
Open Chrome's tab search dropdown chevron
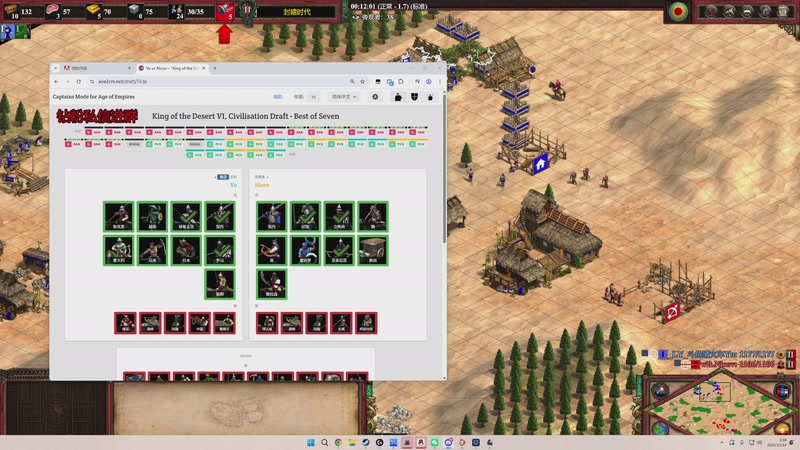56,68
